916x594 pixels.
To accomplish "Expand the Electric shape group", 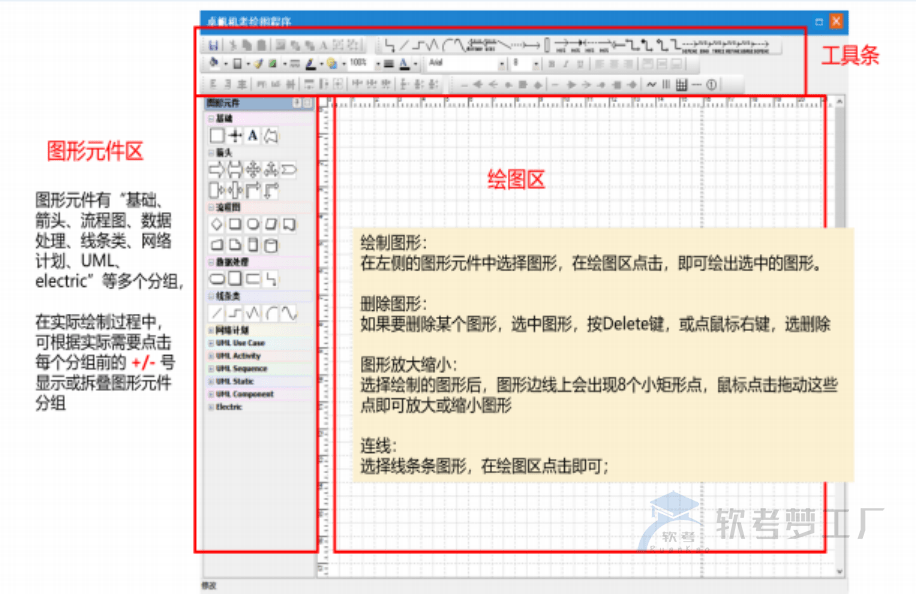I will (x=211, y=407).
